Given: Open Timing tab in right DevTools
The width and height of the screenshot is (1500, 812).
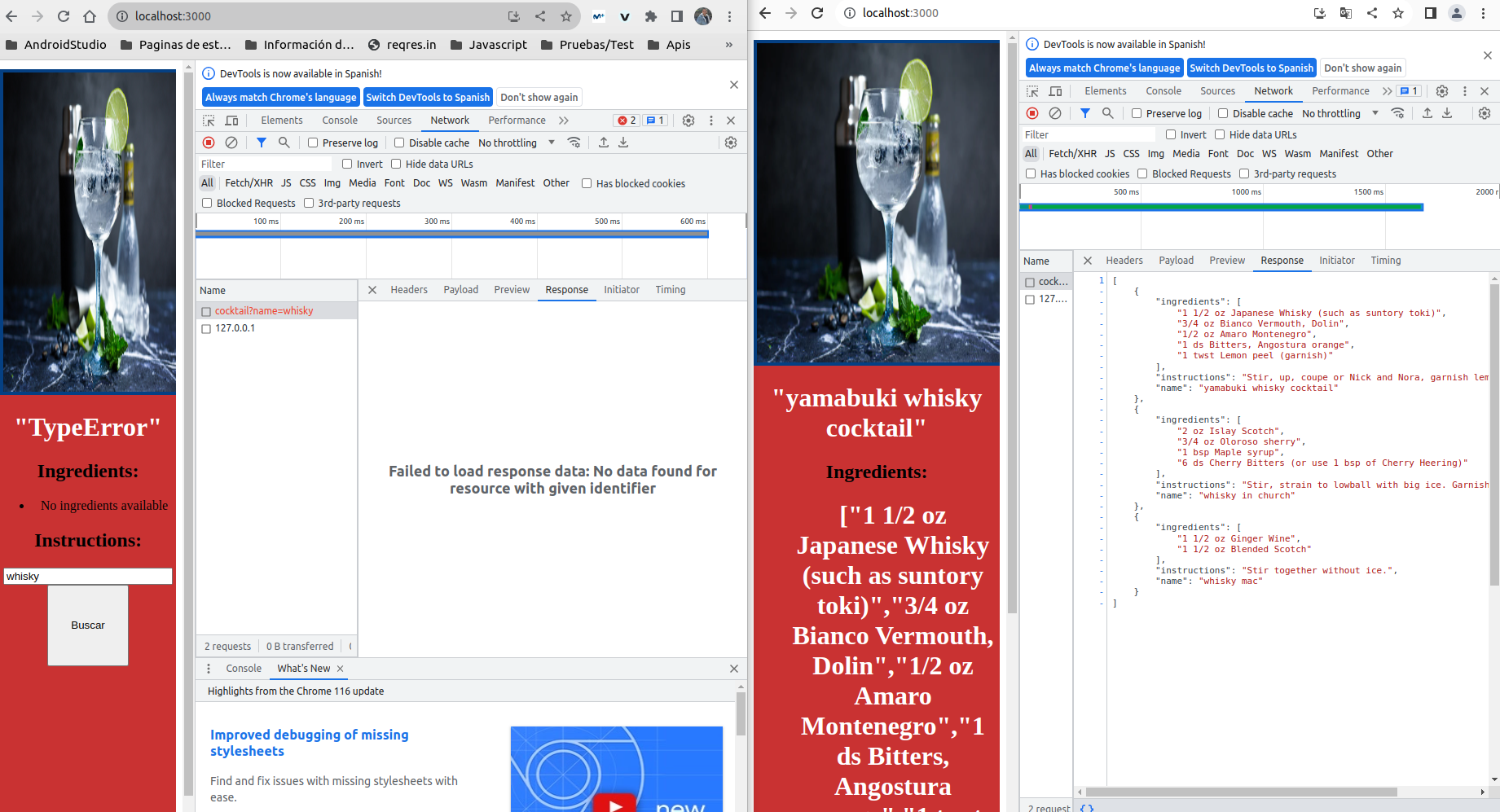Looking at the screenshot, I should (1385, 261).
